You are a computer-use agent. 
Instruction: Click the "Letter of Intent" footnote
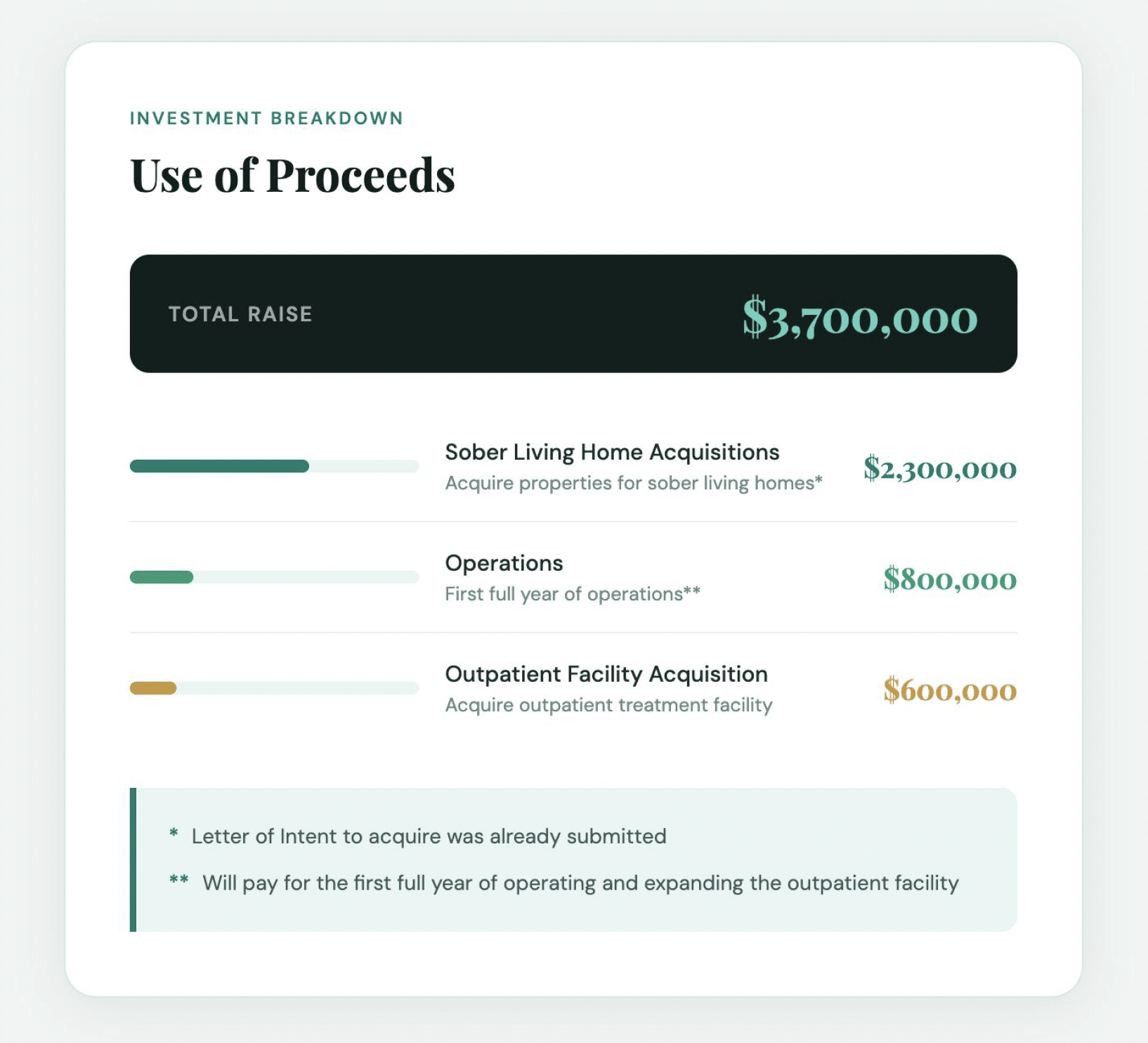[x=429, y=836]
